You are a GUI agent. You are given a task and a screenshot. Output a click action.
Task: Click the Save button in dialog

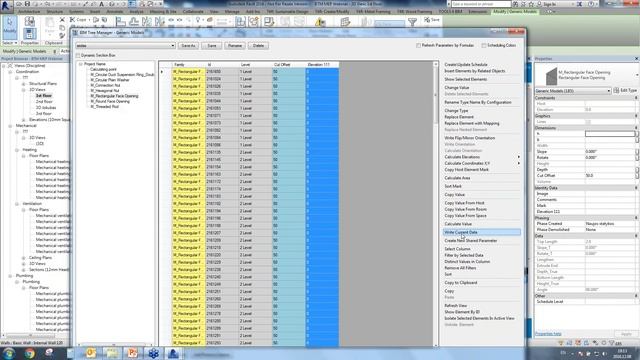pyautogui.click(x=211, y=46)
